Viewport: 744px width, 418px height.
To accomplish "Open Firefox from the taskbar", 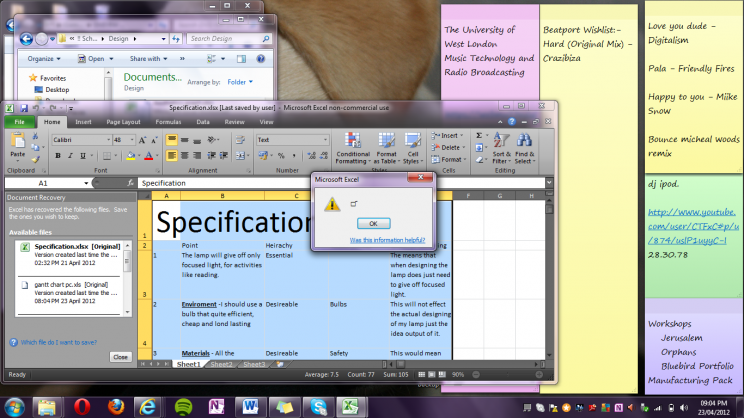I will point(116,407).
